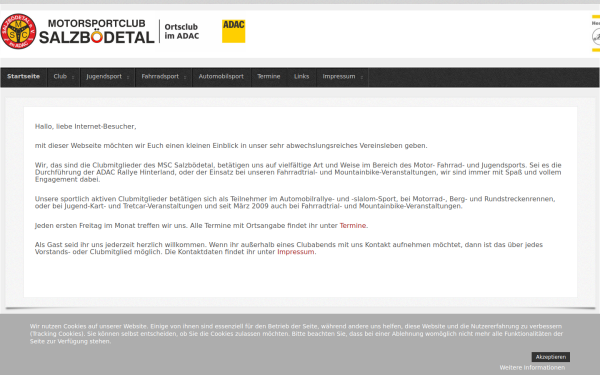Open the Jugendsport menu item
The image size is (600, 375).
pyautogui.click(x=104, y=77)
